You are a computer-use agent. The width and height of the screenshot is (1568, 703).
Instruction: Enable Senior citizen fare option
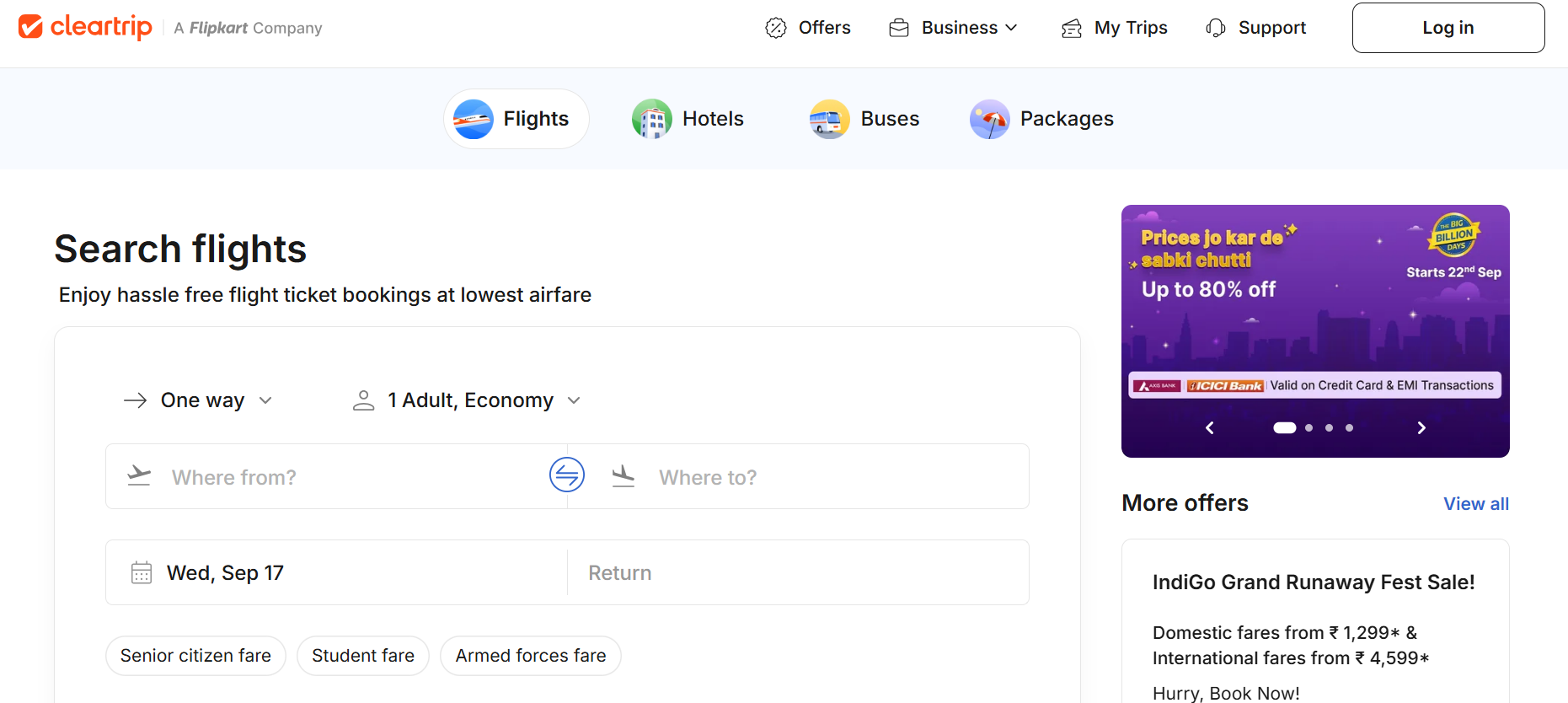(x=195, y=656)
